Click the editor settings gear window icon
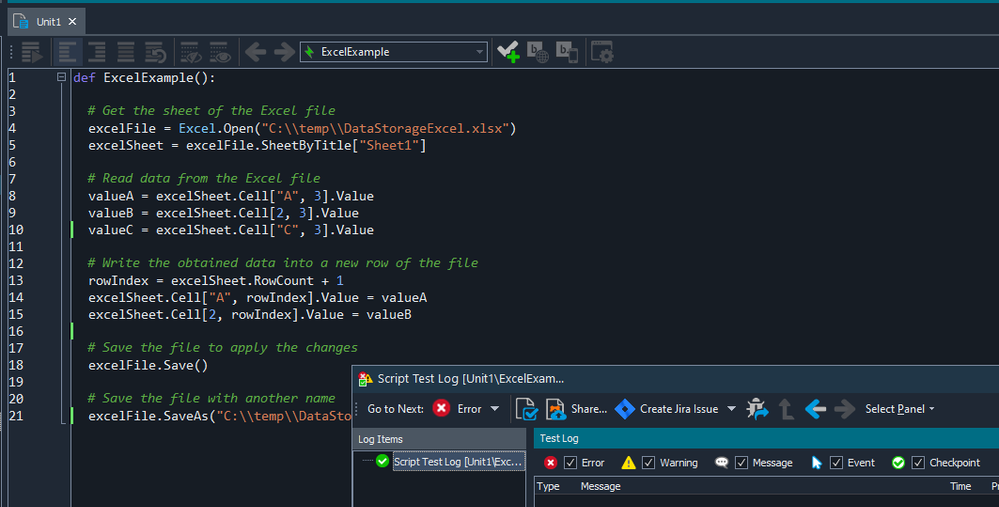This screenshot has width=999, height=507. point(601,52)
